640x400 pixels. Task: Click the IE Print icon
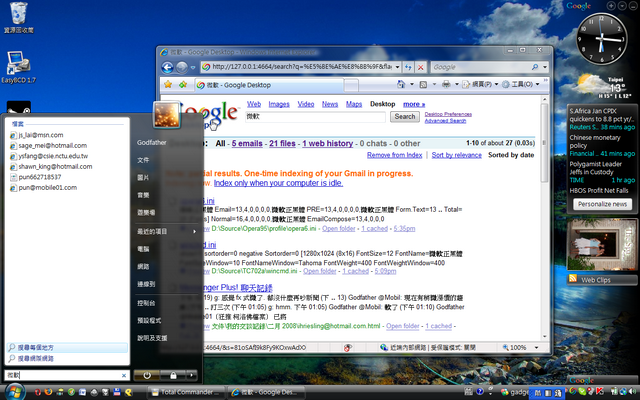pos(446,84)
